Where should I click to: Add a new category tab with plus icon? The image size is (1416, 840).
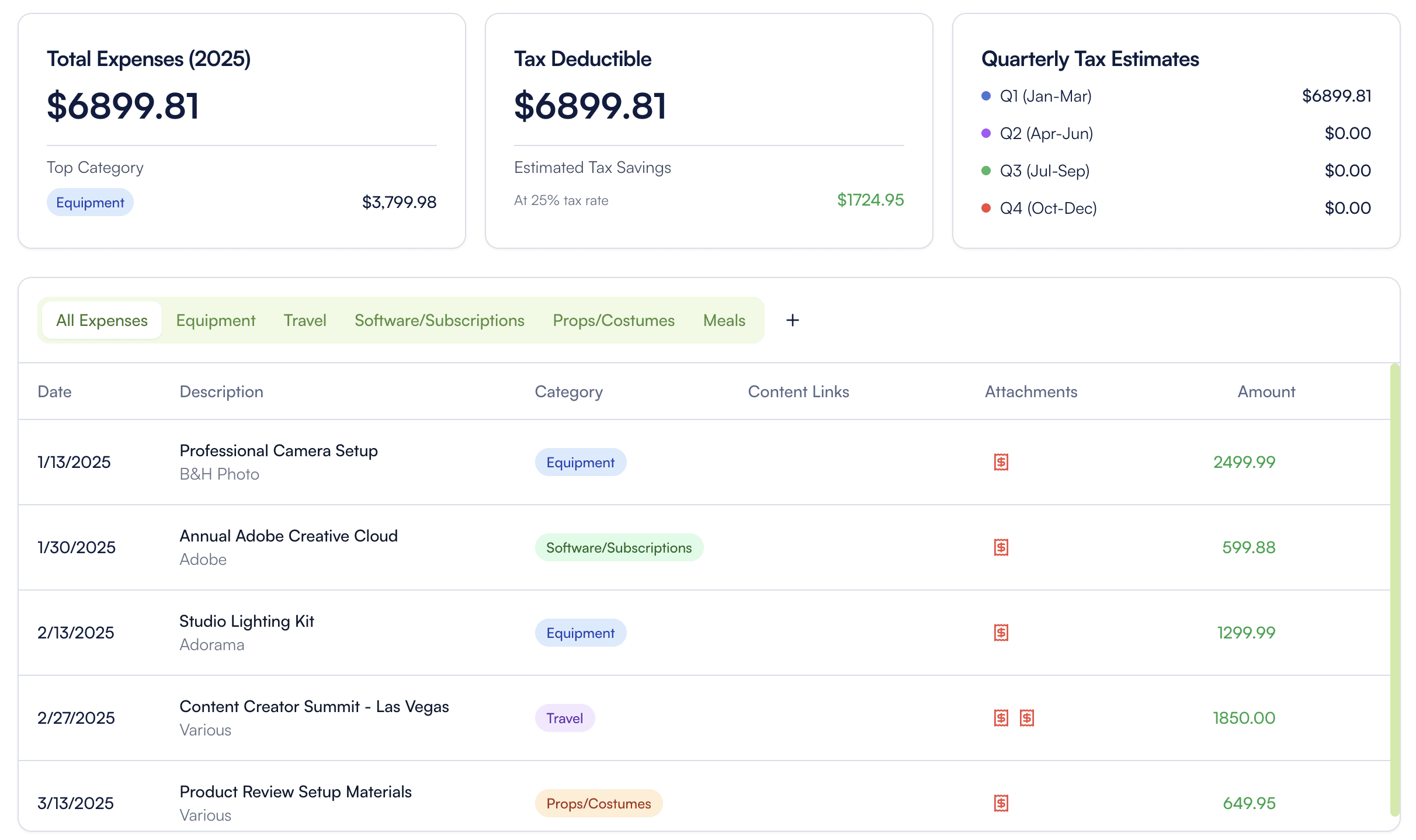tap(793, 320)
